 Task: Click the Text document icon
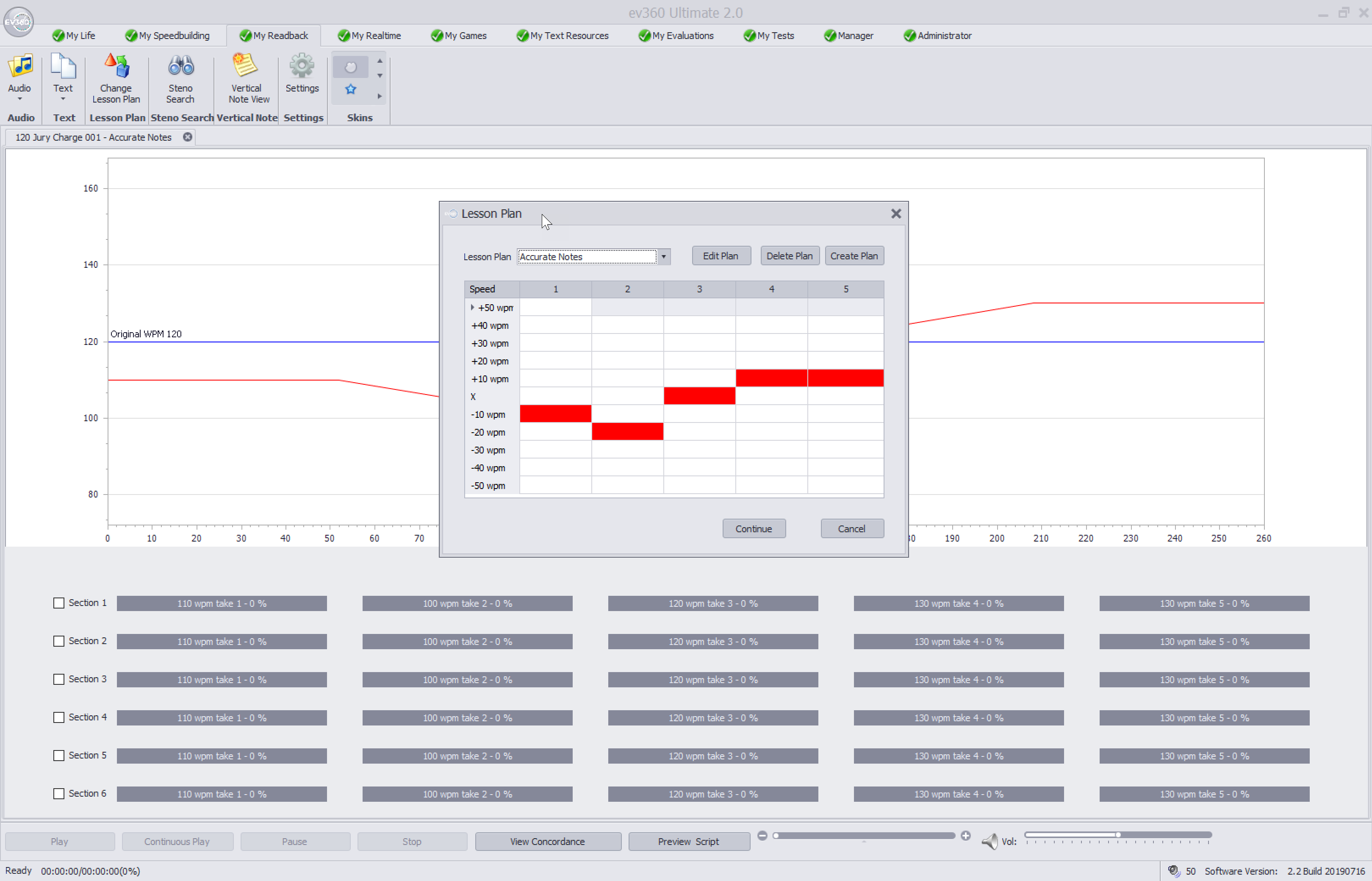tap(63, 67)
